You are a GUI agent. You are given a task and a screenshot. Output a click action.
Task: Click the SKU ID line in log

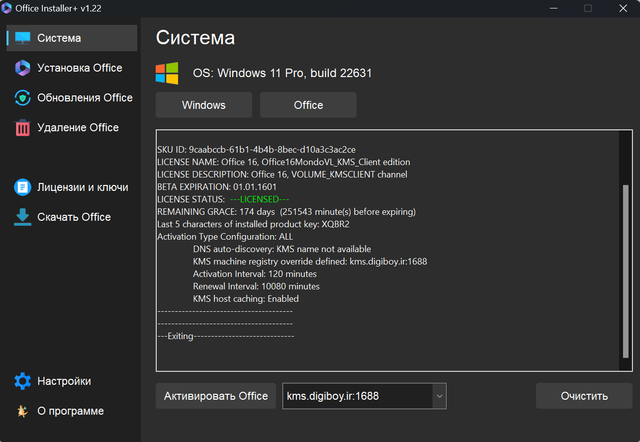256,150
